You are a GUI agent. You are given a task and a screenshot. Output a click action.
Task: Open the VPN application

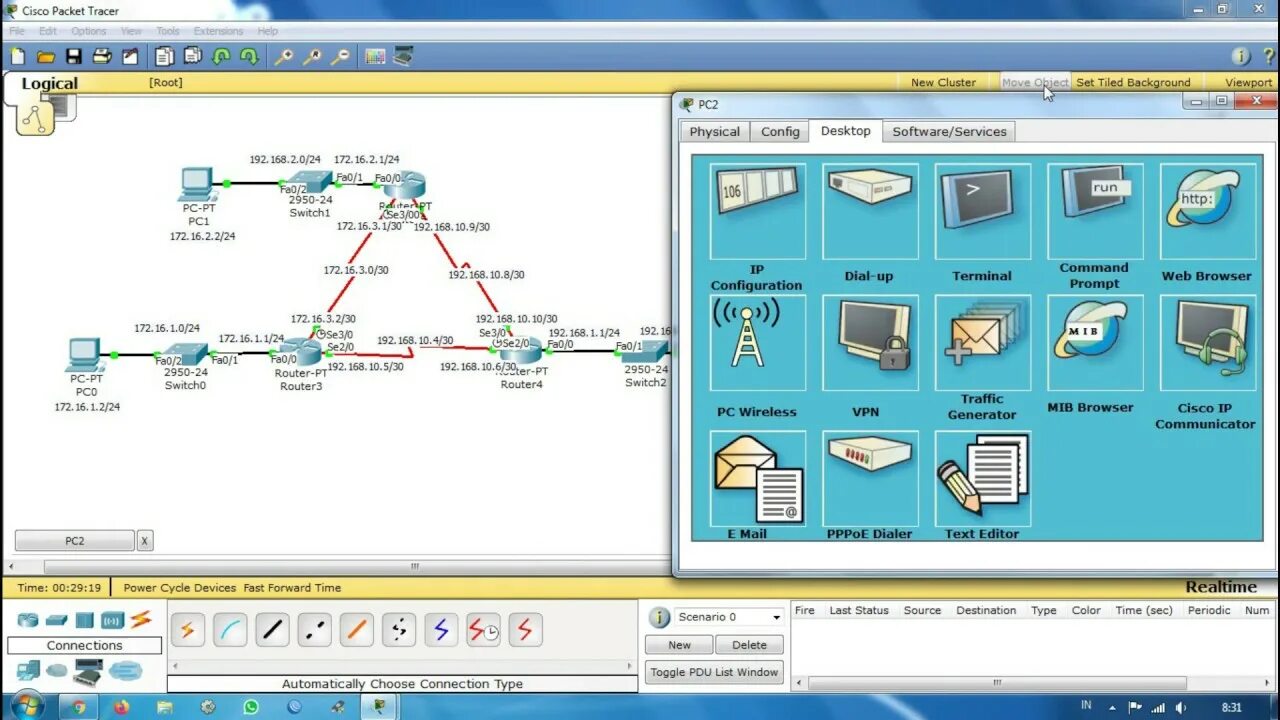(870, 343)
